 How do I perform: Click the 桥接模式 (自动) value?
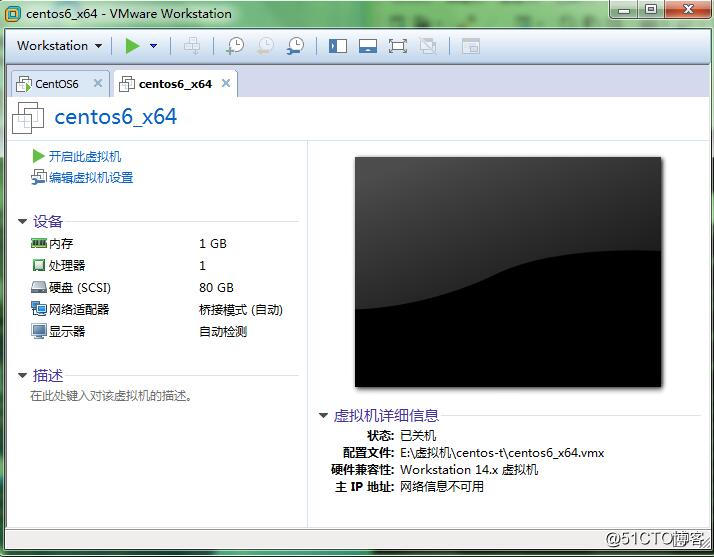tap(241, 310)
